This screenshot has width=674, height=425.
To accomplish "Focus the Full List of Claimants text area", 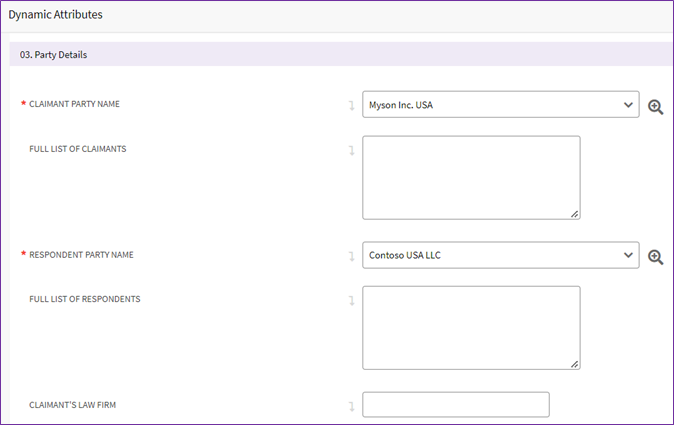I will pyautogui.click(x=470, y=177).
